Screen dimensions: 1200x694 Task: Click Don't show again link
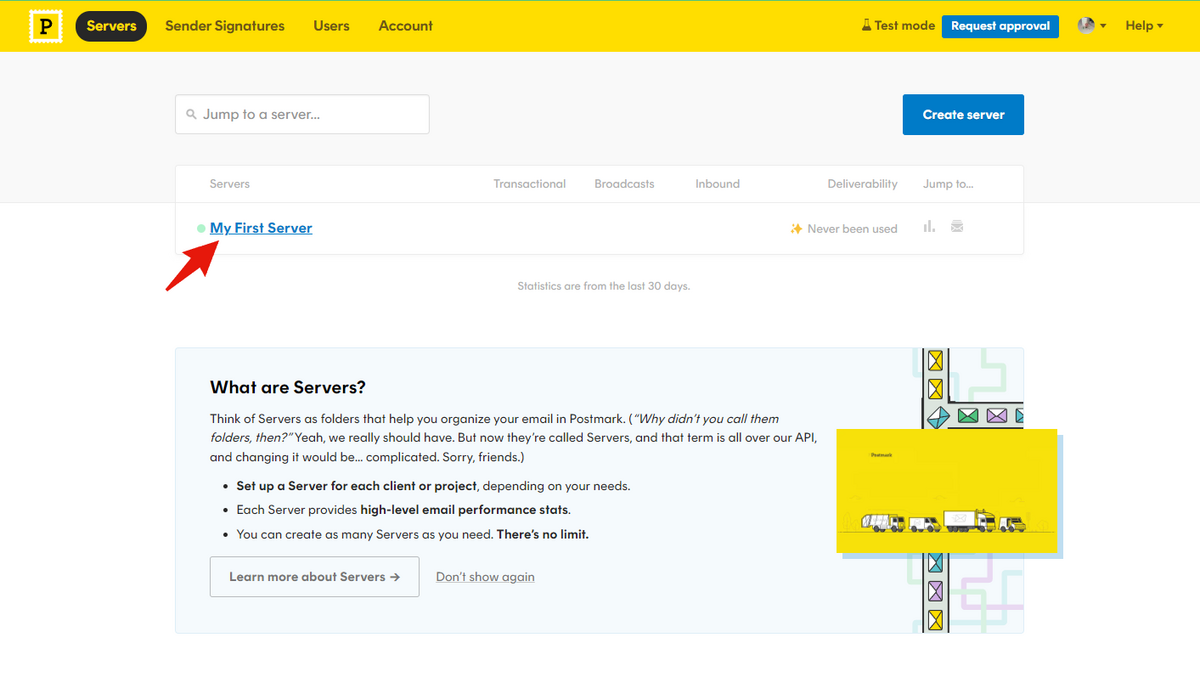(x=485, y=577)
